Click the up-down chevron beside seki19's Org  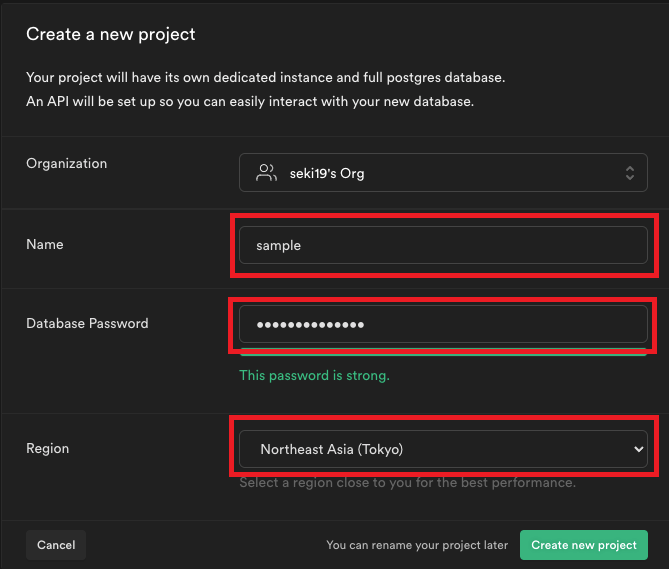tap(629, 173)
